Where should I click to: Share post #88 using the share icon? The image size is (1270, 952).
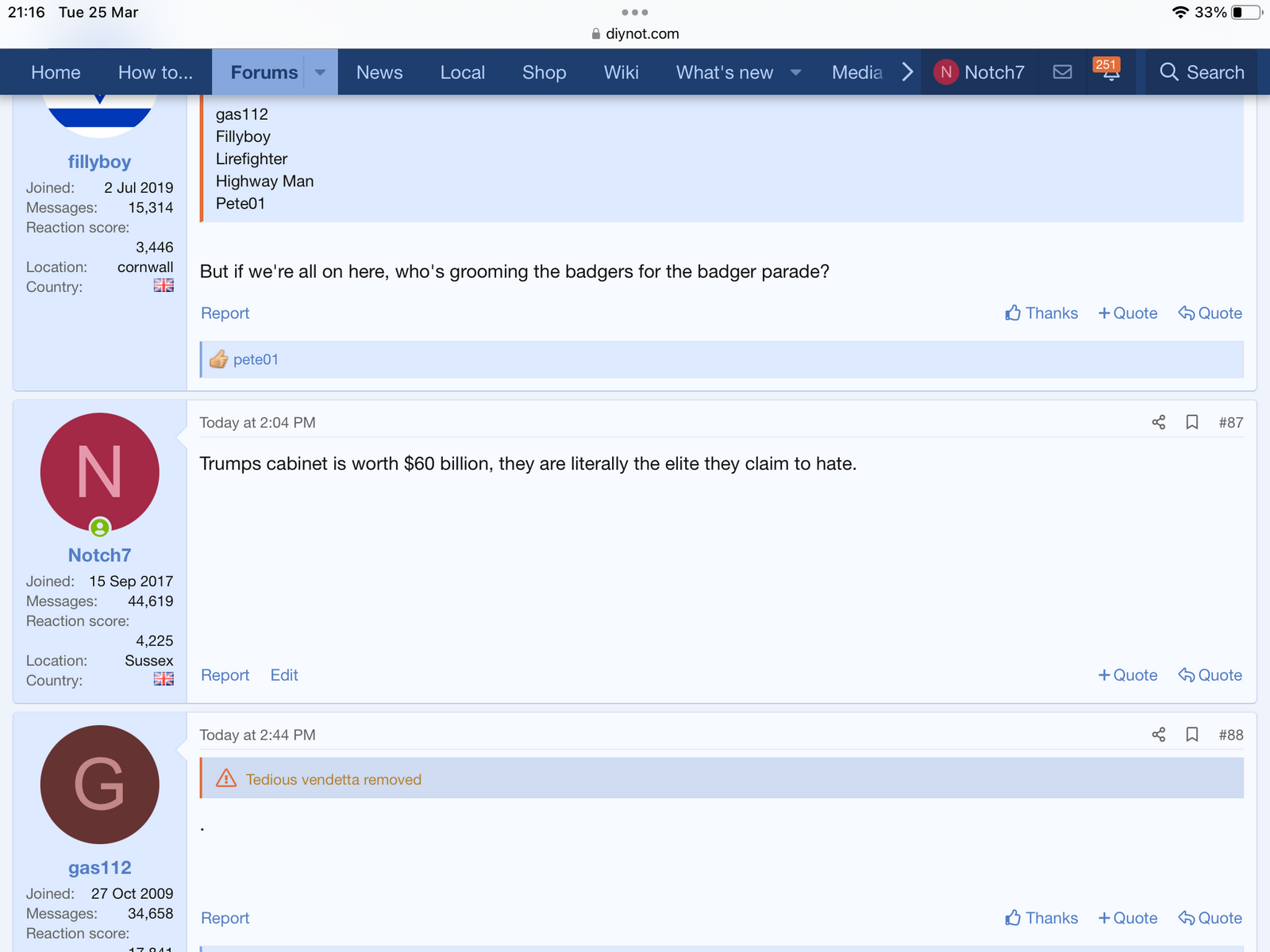coord(1158,735)
